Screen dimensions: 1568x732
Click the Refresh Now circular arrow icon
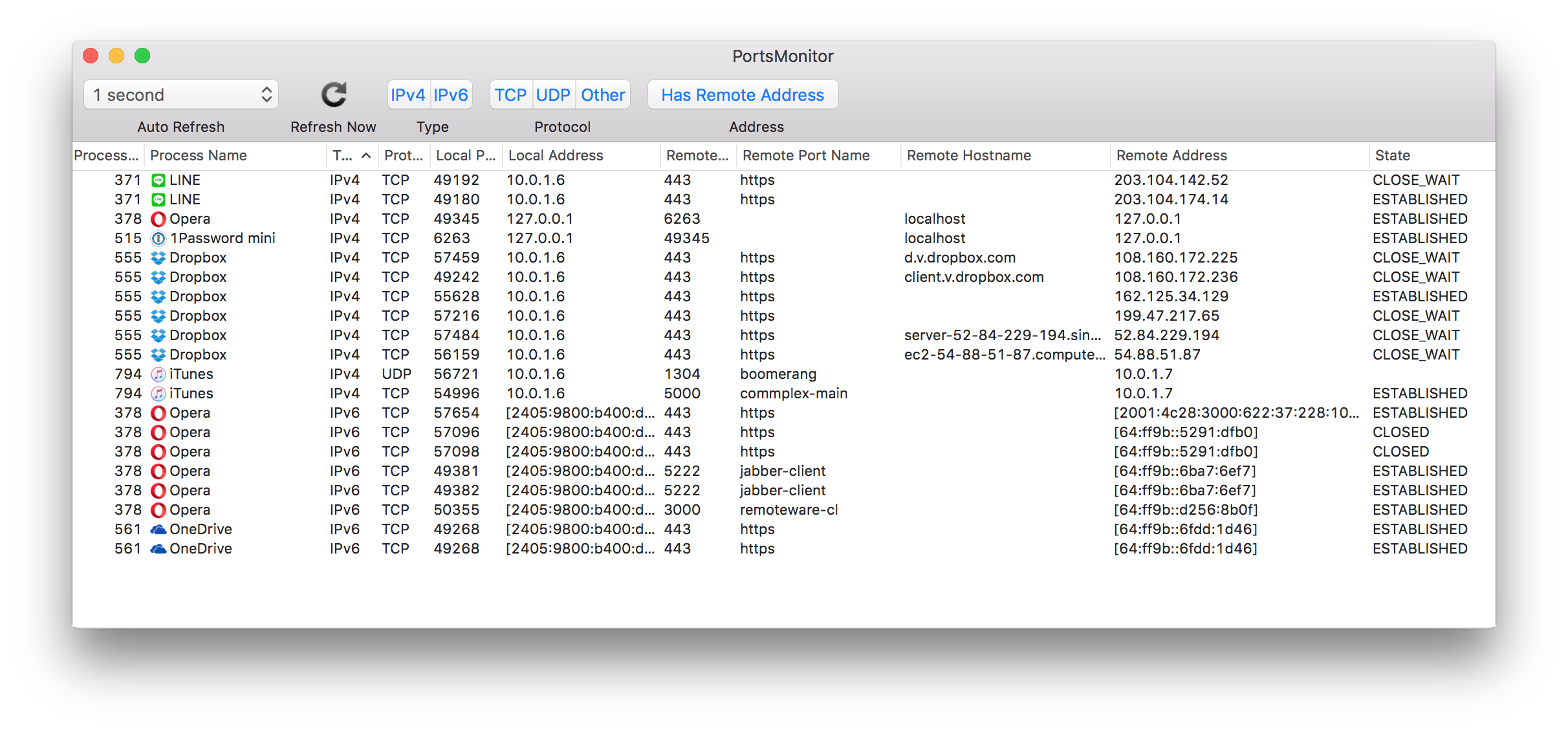pyautogui.click(x=334, y=95)
